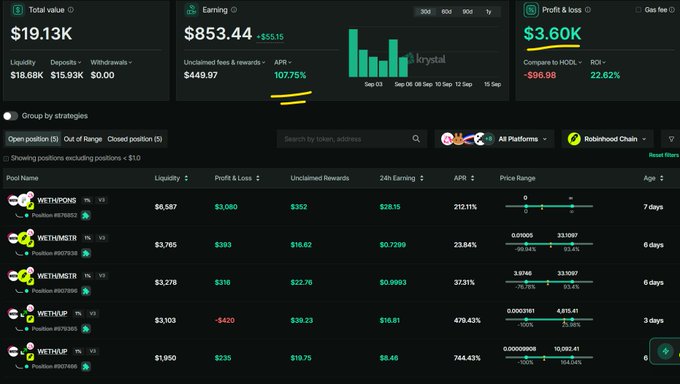Click price range bar 0.01005 to 33.1097
The image size is (680, 384).
[x=549, y=244]
